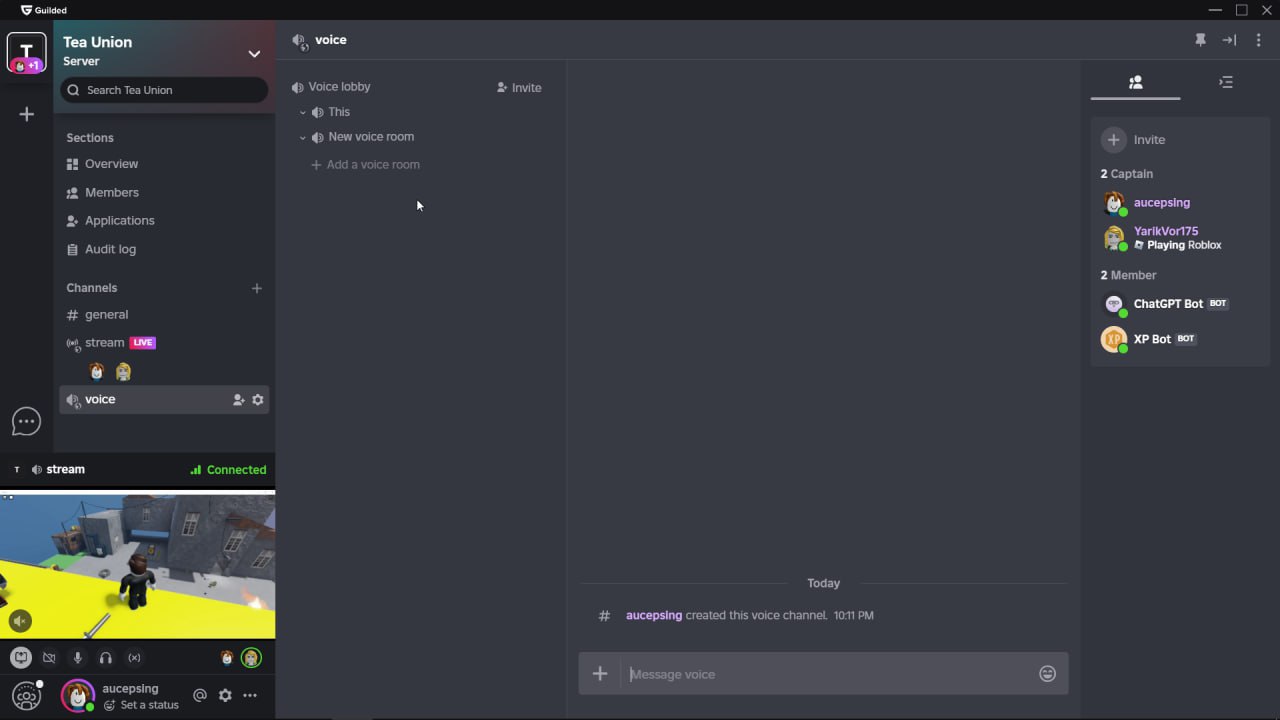Switch to the Members list tab

[1135, 83]
